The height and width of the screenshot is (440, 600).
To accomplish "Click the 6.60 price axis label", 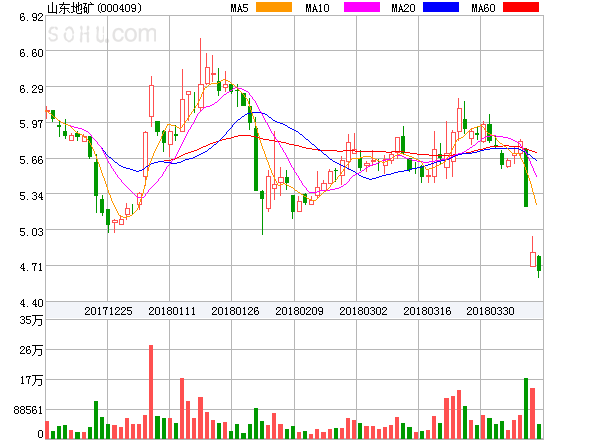I will (x=31, y=53).
